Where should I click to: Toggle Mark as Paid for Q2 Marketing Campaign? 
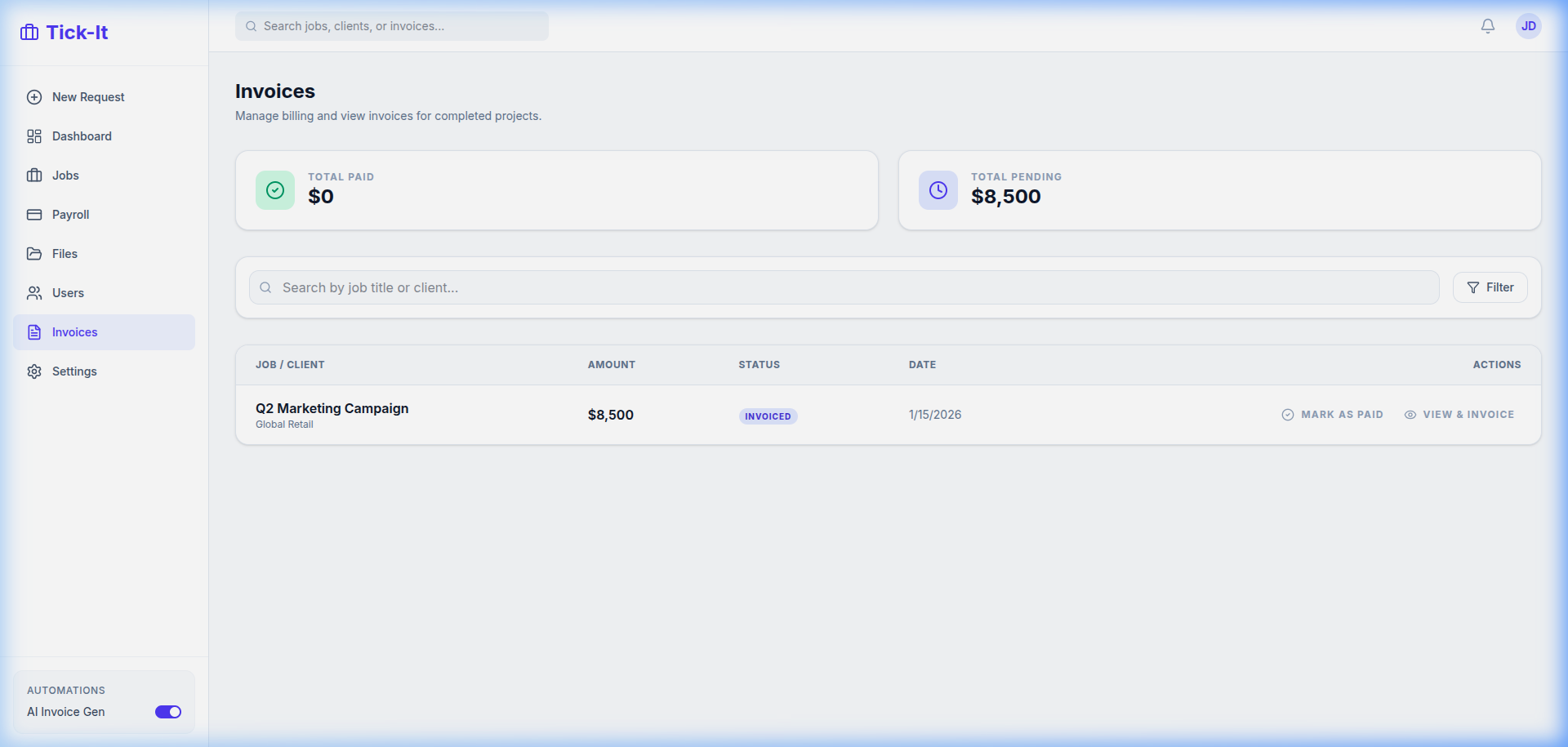click(x=1332, y=415)
